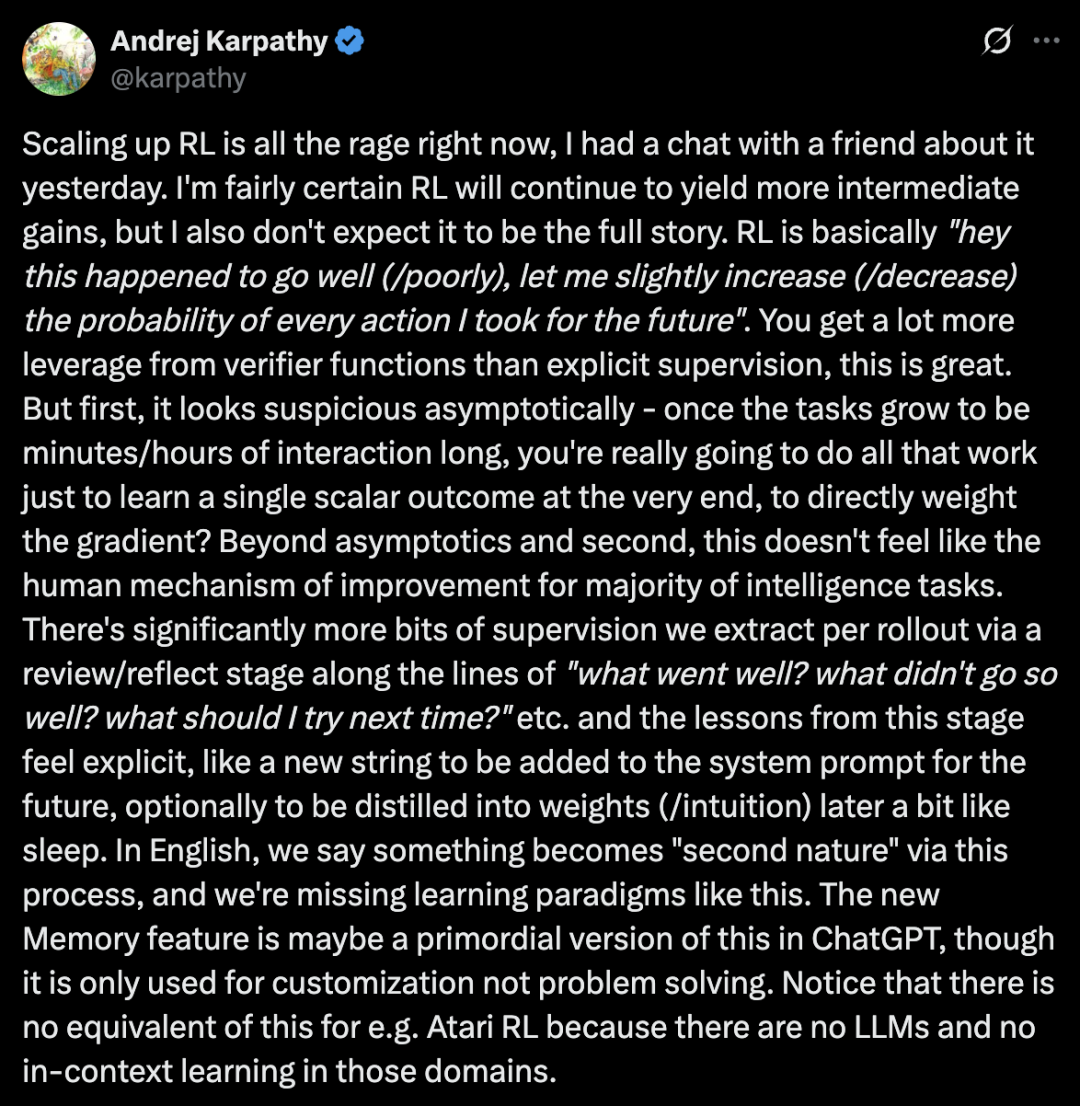Click the Grok explain-post icon
1080x1106 pixels.
coord(997,41)
